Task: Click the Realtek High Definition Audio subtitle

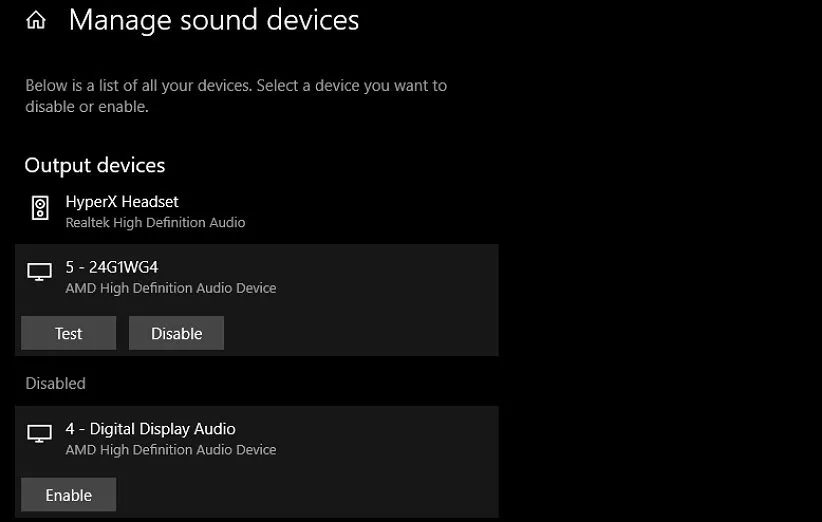Action: coord(155,223)
